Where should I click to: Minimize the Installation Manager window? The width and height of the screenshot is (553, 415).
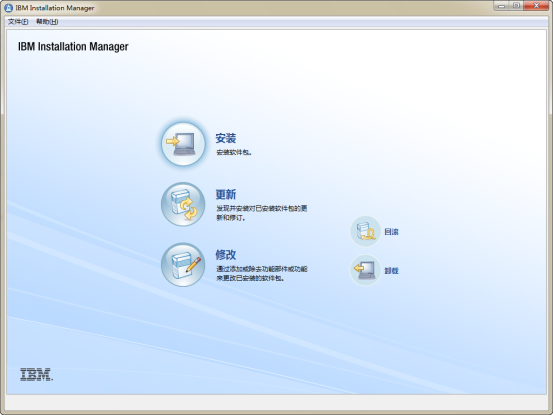click(x=501, y=6)
